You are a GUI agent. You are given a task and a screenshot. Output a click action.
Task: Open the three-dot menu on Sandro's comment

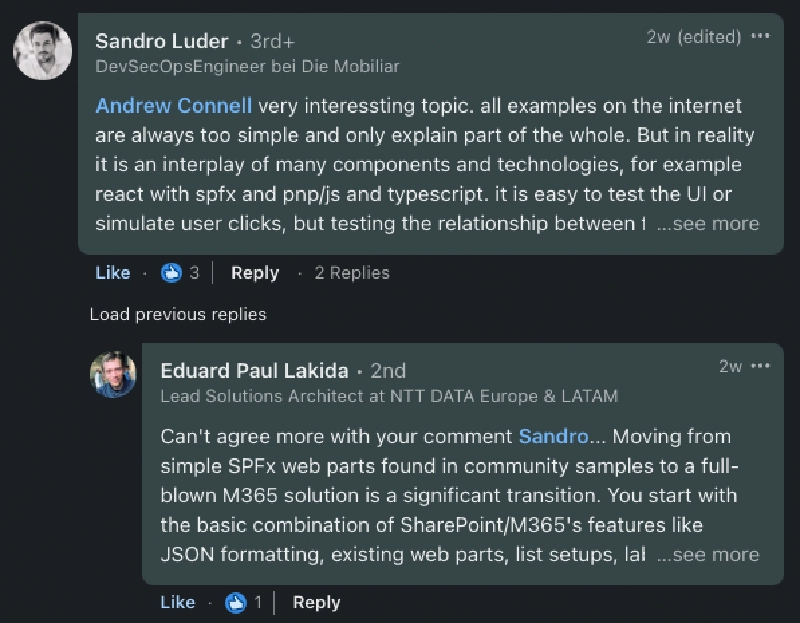(x=761, y=37)
